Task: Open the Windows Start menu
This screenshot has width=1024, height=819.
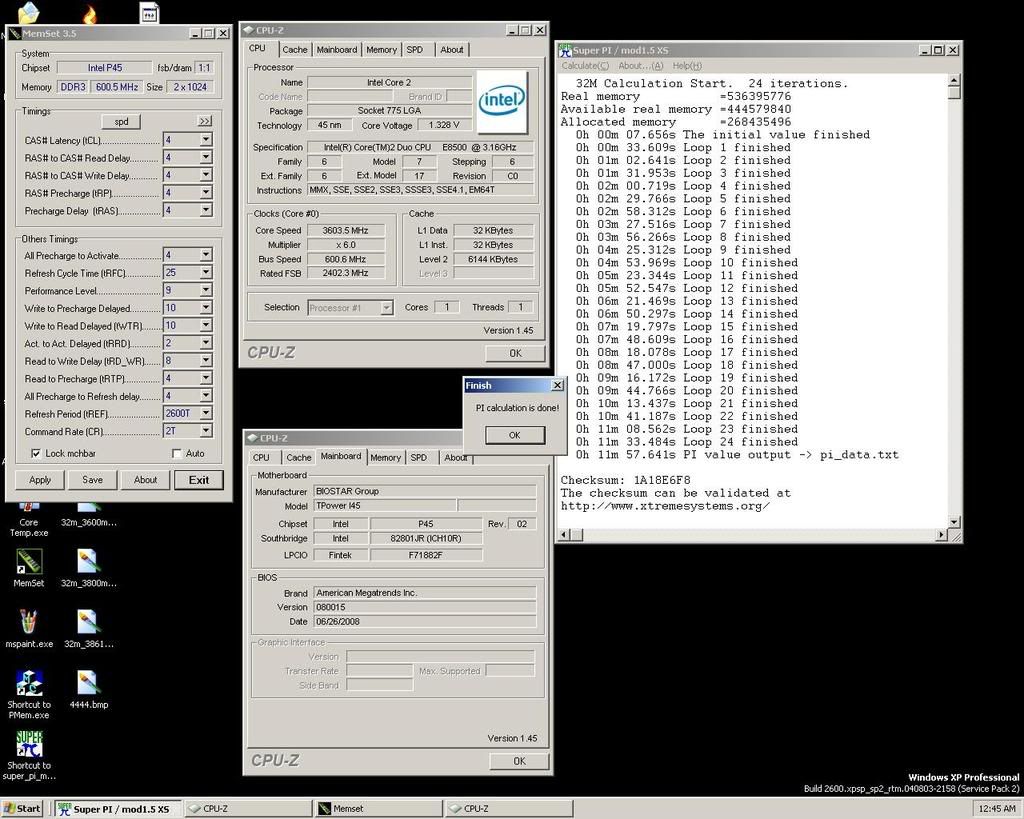Action: tap(22, 809)
